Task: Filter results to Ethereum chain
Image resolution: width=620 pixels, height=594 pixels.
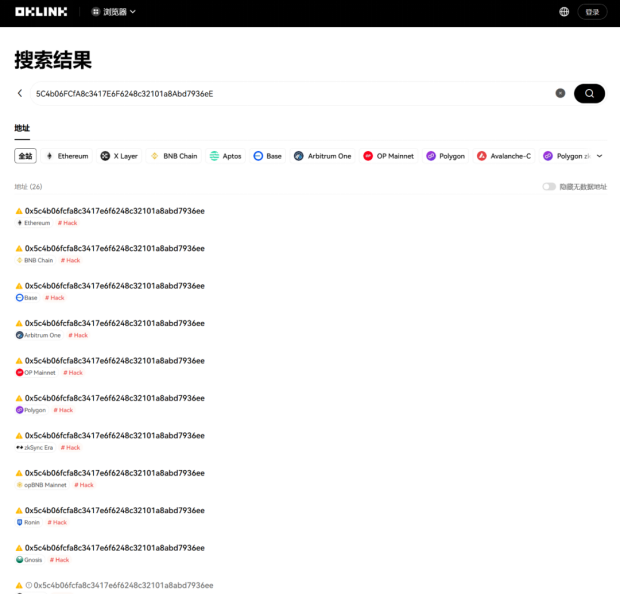Action: tap(67, 156)
